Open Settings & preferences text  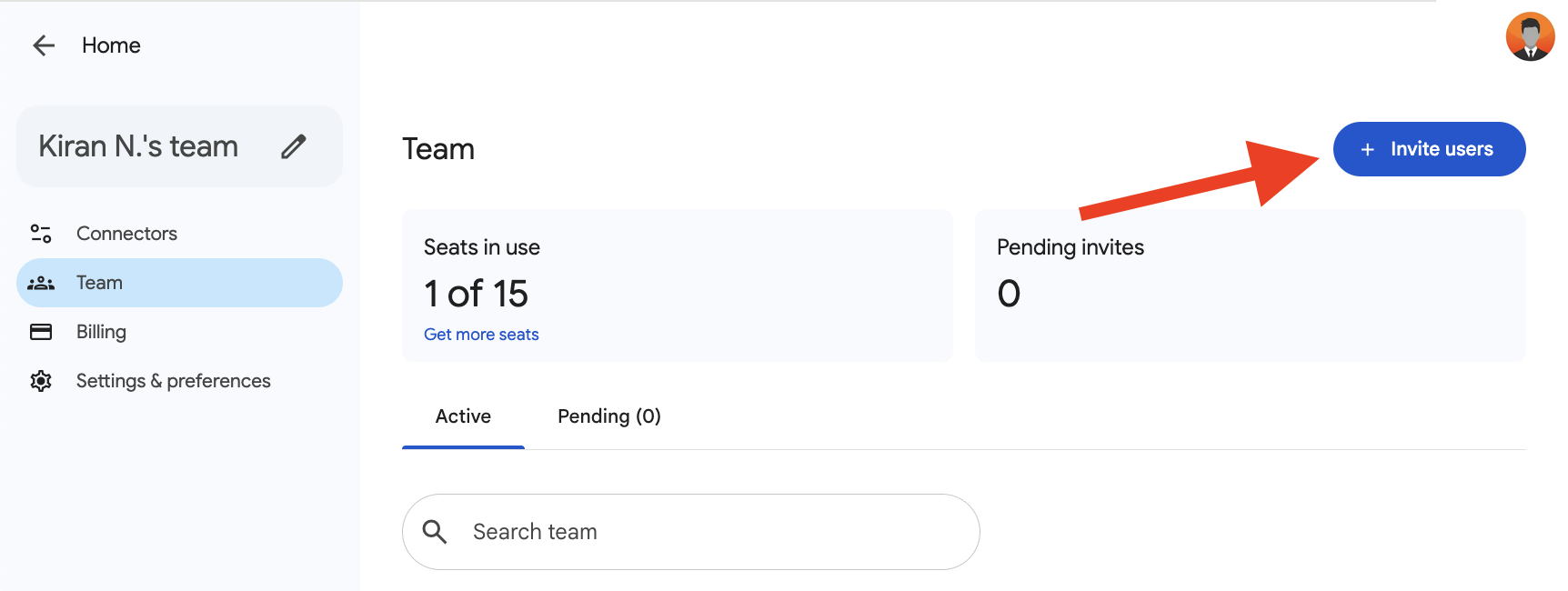click(x=173, y=381)
